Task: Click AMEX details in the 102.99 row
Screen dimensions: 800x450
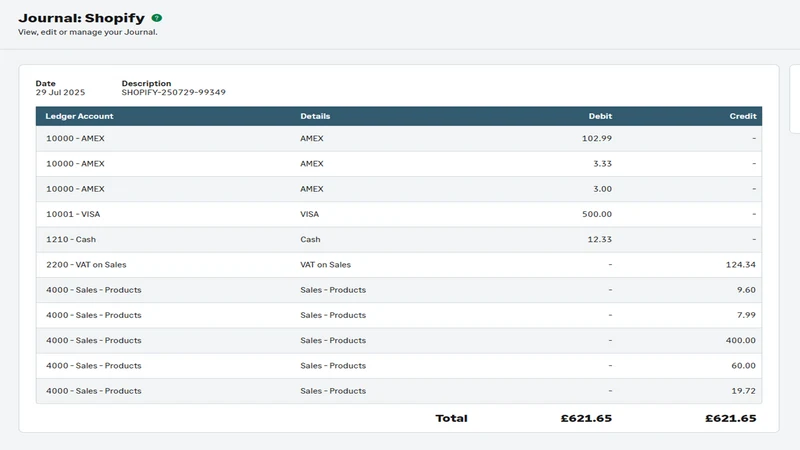Action: (312, 138)
